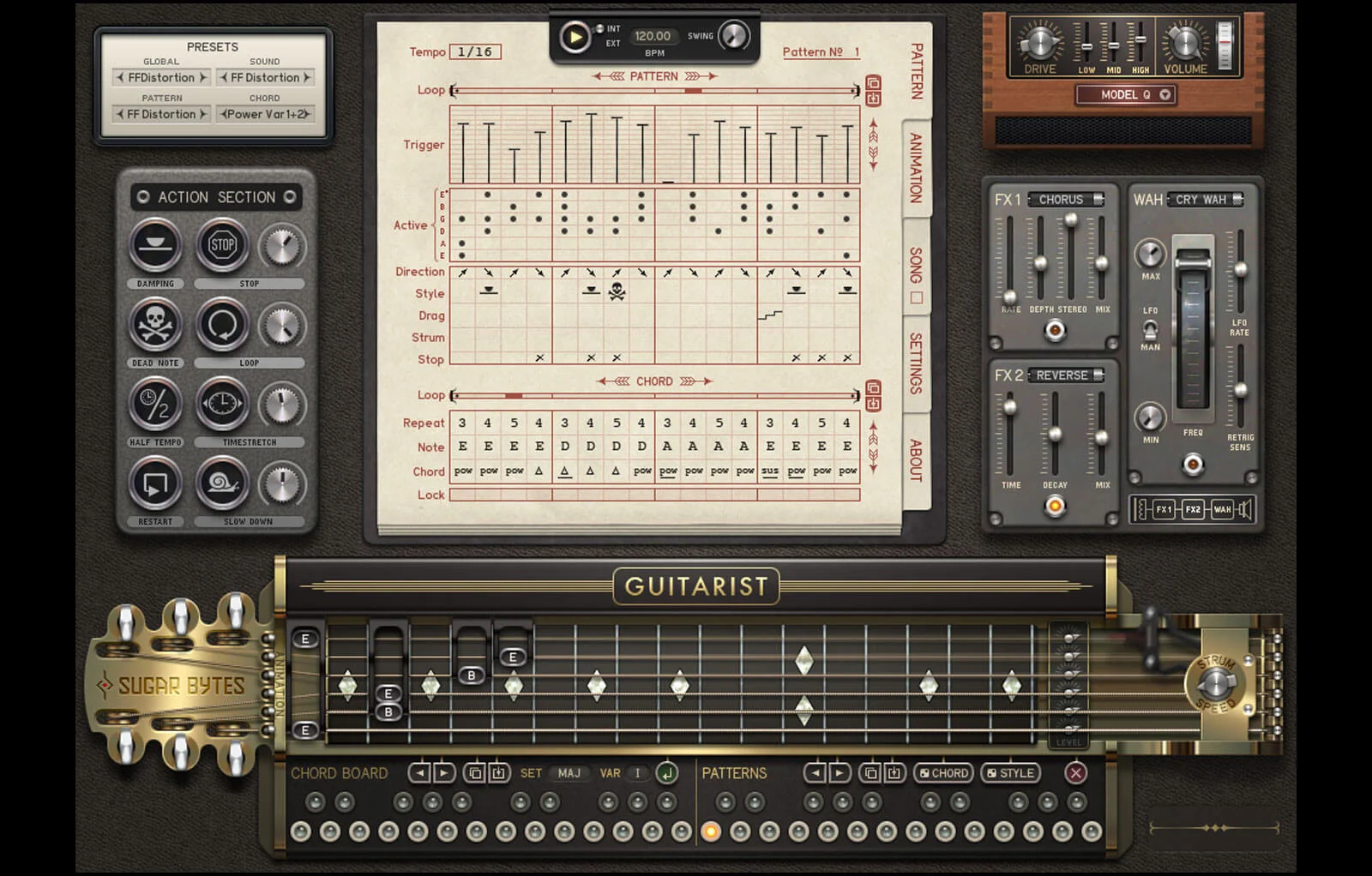Screen dimensions: 1372x876
Task: Click the 120.00 BPM display
Action: pyautogui.click(x=653, y=36)
